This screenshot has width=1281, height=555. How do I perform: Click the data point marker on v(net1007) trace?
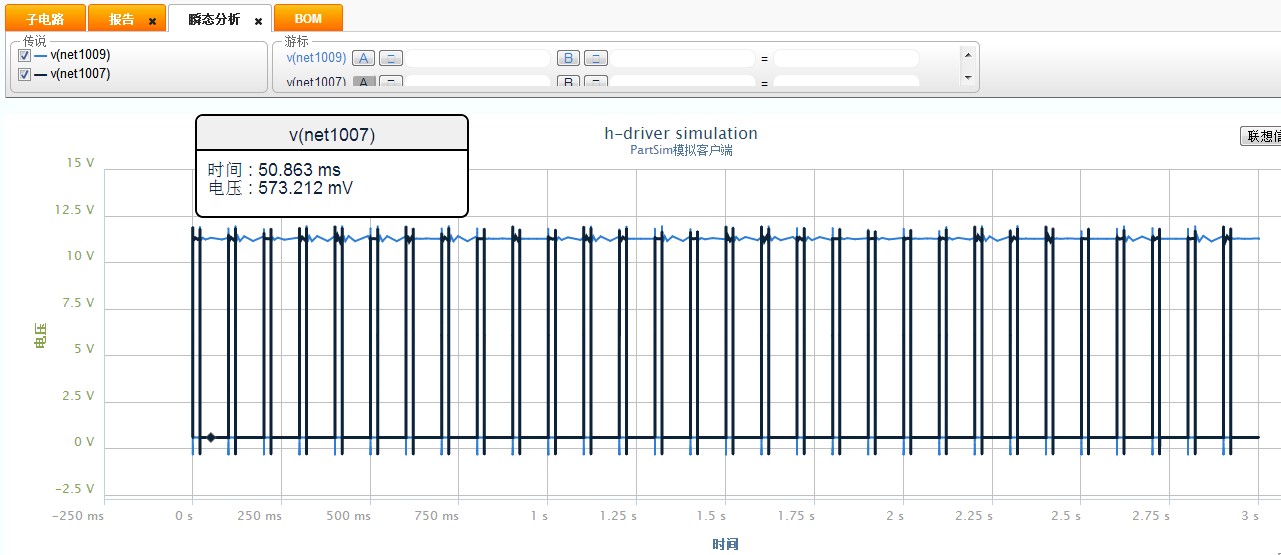[211, 437]
